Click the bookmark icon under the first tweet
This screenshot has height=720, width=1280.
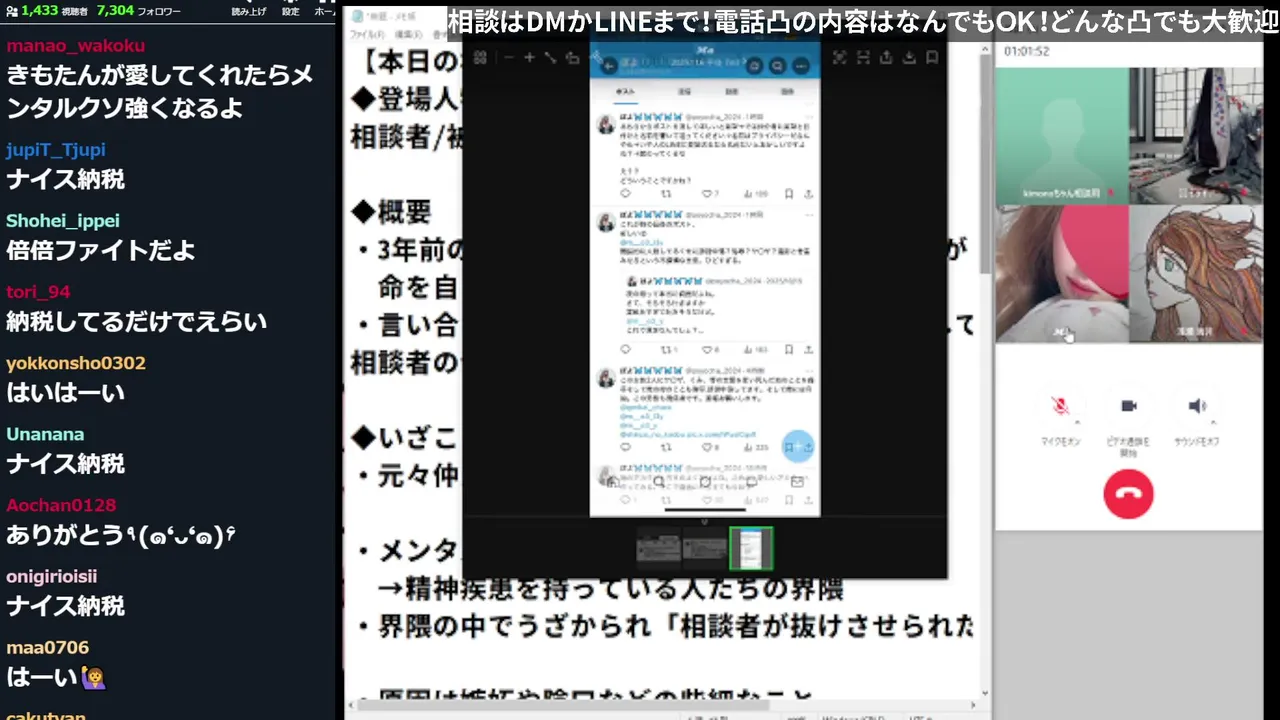(789, 193)
